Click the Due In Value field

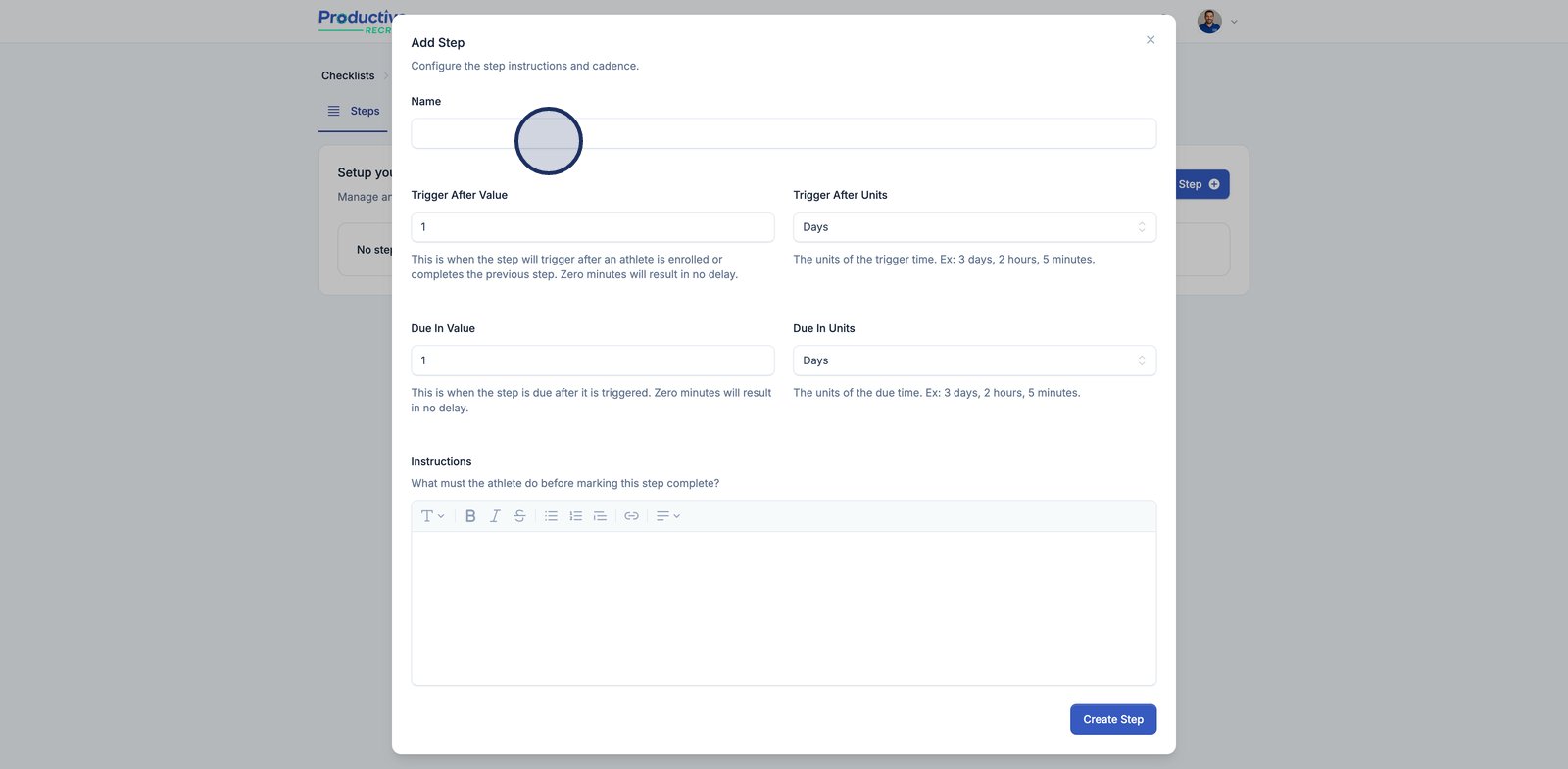[592, 360]
